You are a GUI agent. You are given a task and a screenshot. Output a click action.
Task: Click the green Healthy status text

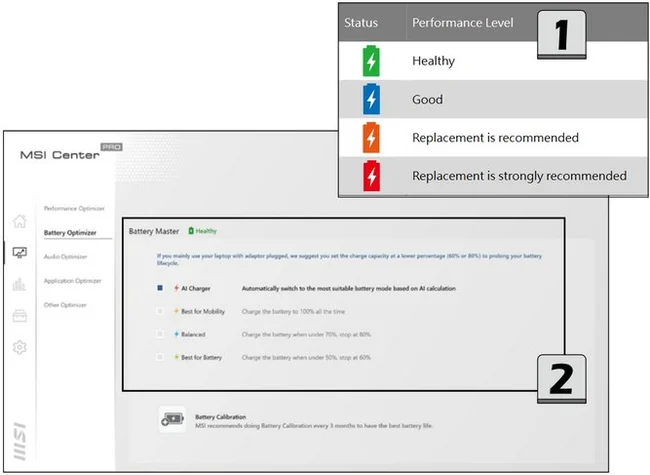[206, 231]
